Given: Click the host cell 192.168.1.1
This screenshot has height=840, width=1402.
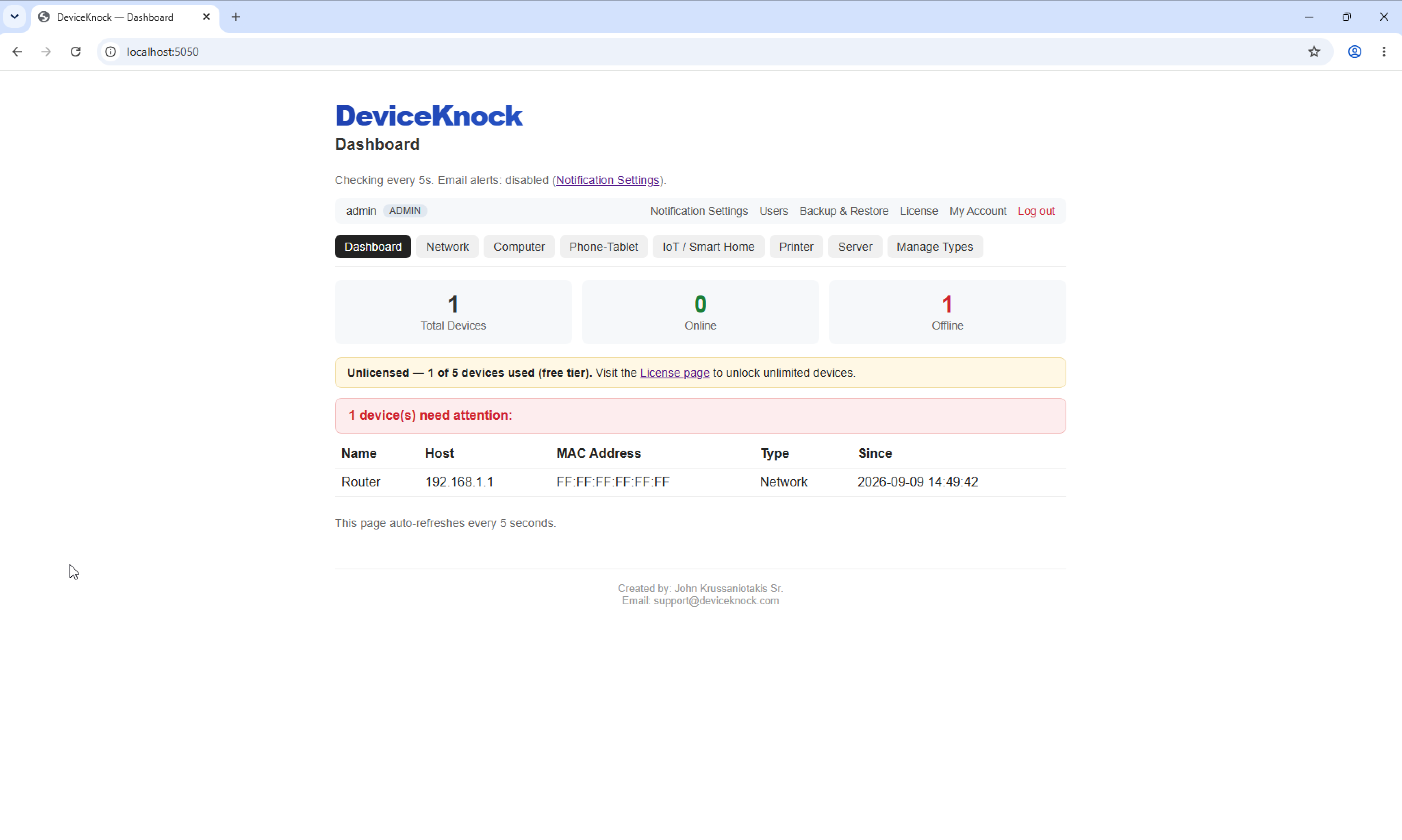Looking at the screenshot, I should [459, 482].
